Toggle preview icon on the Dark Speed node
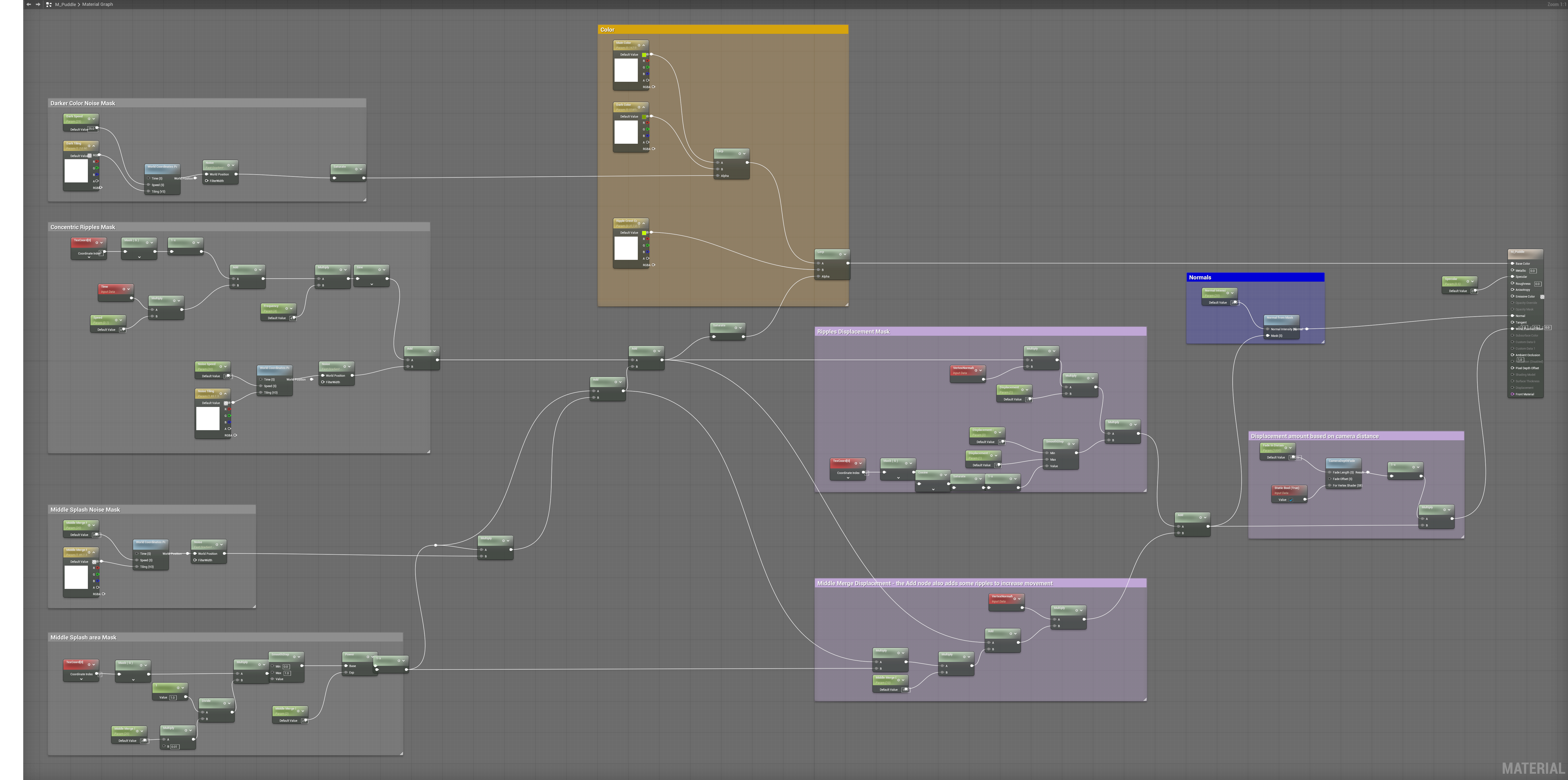This screenshot has width=1568, height=780. tap(89, 119)
